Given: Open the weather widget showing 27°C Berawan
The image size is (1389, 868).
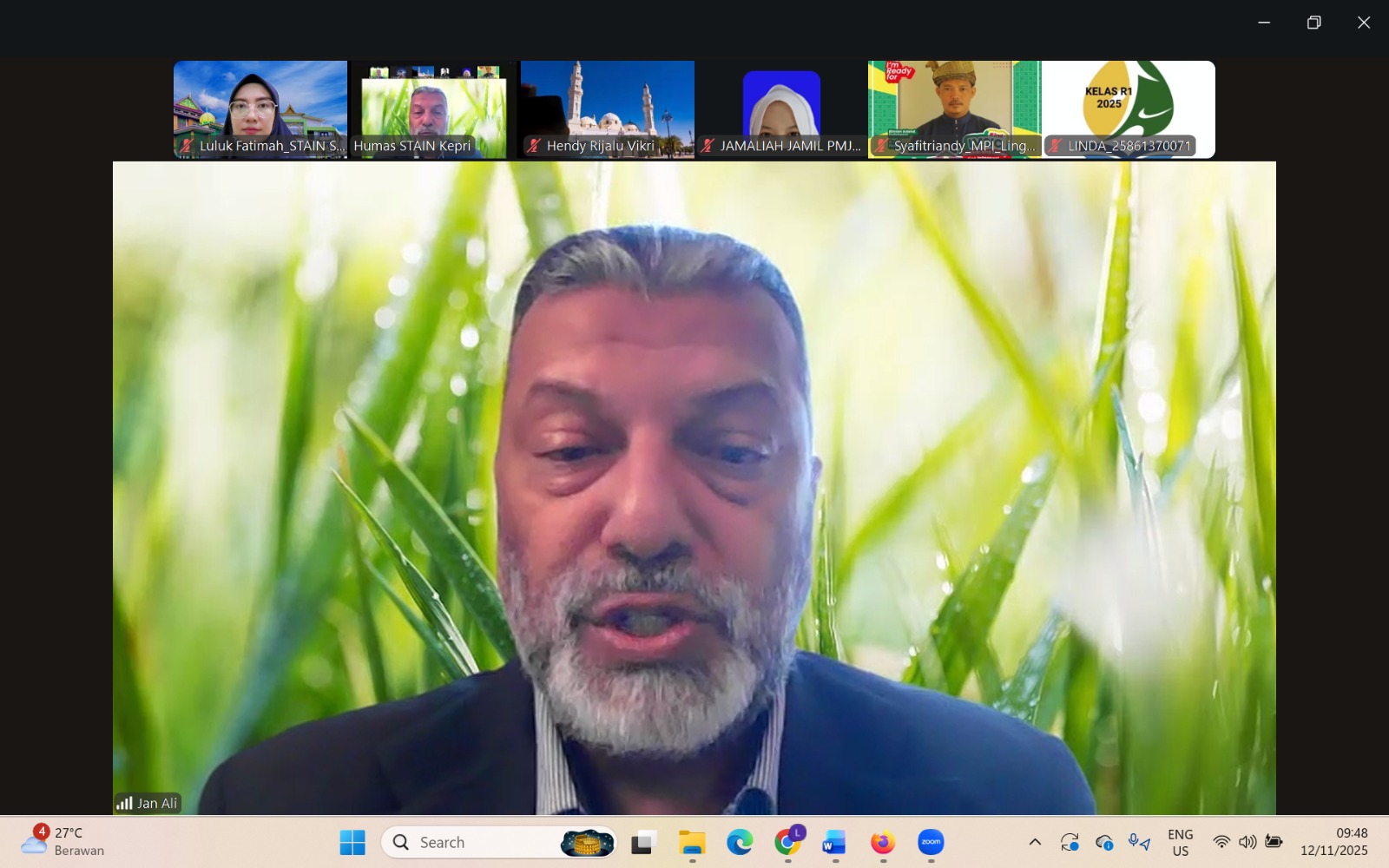Looking at the screenshot, I should click(63, 842).
